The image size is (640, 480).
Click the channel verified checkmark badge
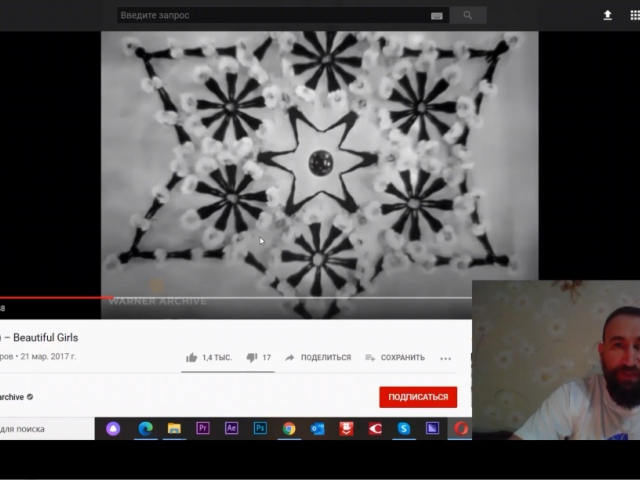pyautogui.click(x=30, y=397)
